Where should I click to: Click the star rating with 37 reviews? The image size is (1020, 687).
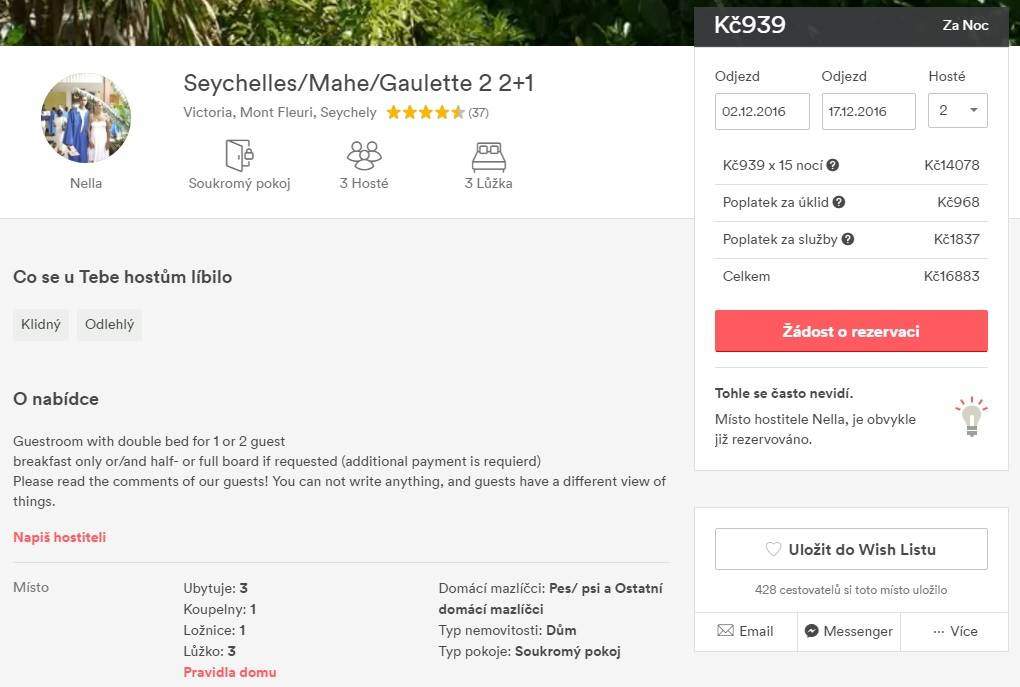(425, 113)
